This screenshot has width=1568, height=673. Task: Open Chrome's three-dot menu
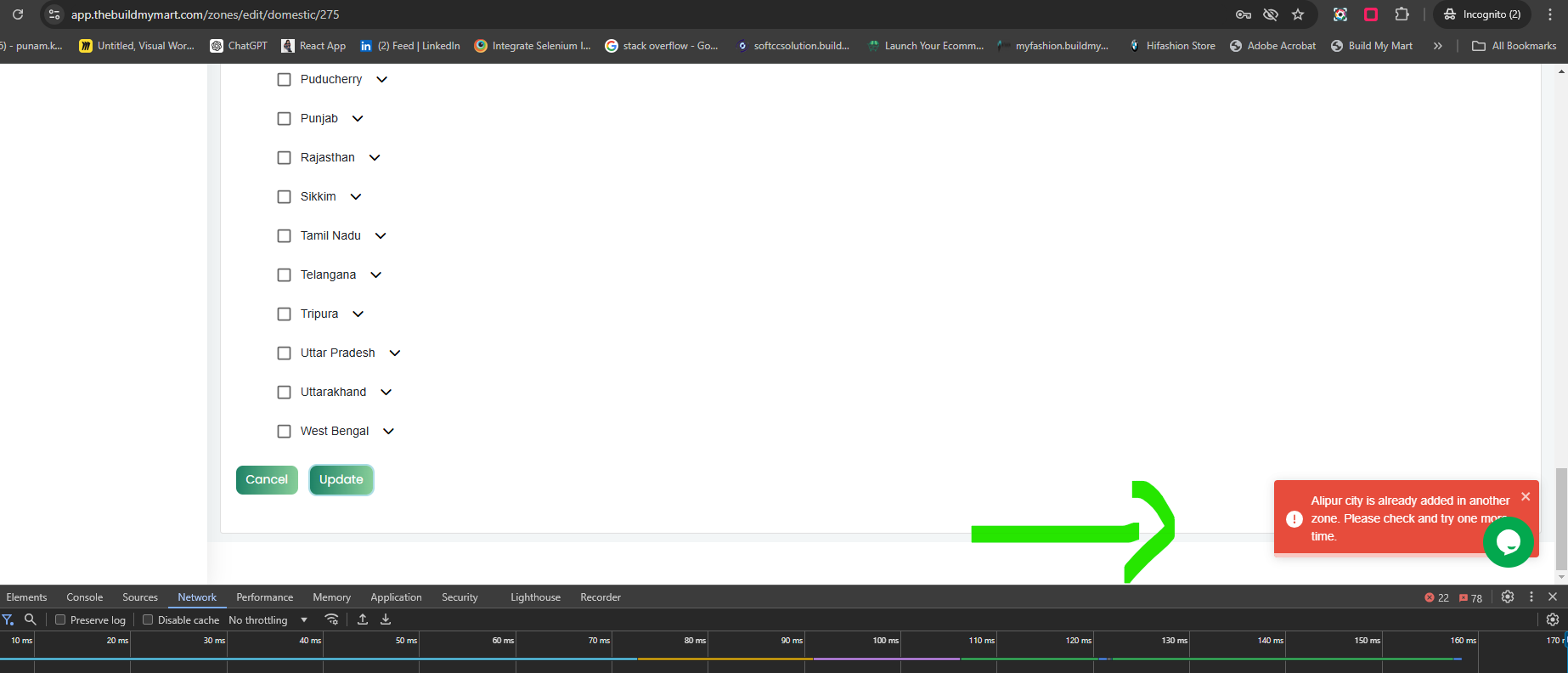click(x=1550, y=14)
